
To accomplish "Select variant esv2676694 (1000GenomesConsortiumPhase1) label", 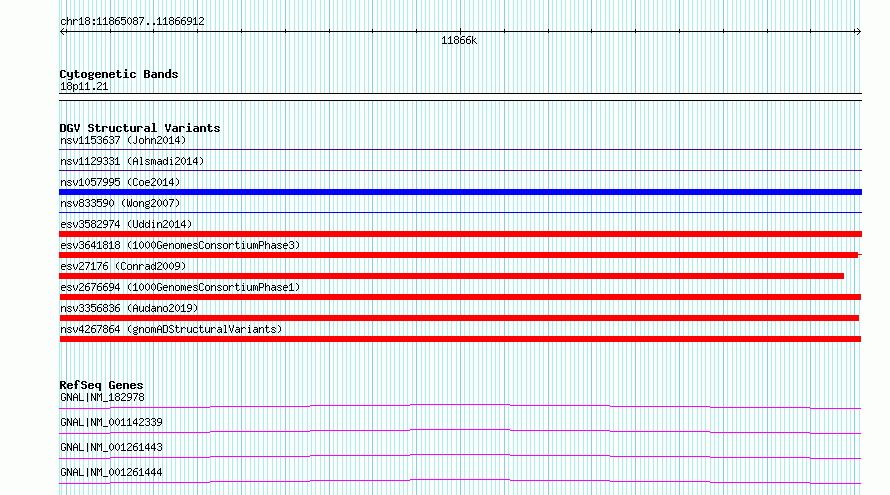I will coord(180,287).
